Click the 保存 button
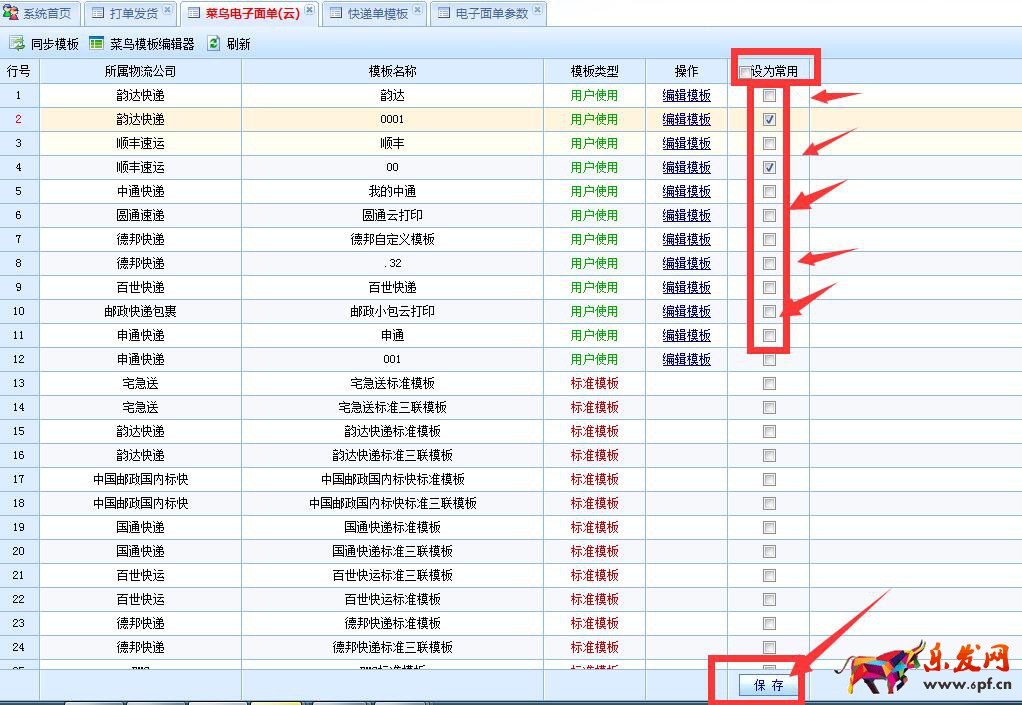The image size is (1022, 705). (769, 685)
